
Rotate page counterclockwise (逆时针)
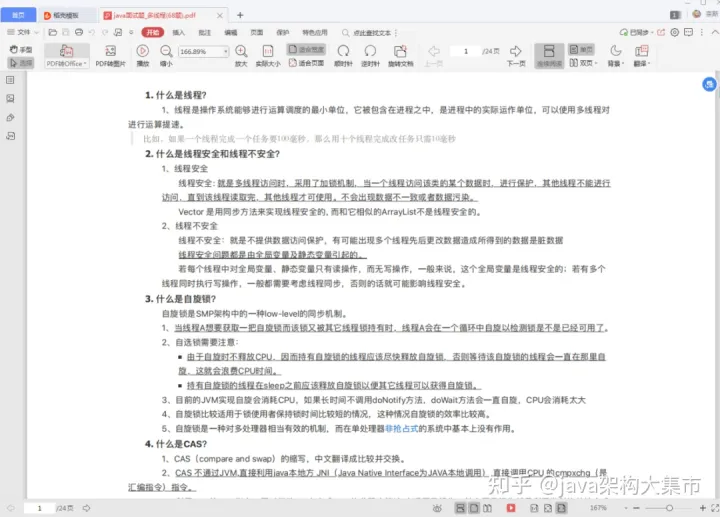point(370,56)
